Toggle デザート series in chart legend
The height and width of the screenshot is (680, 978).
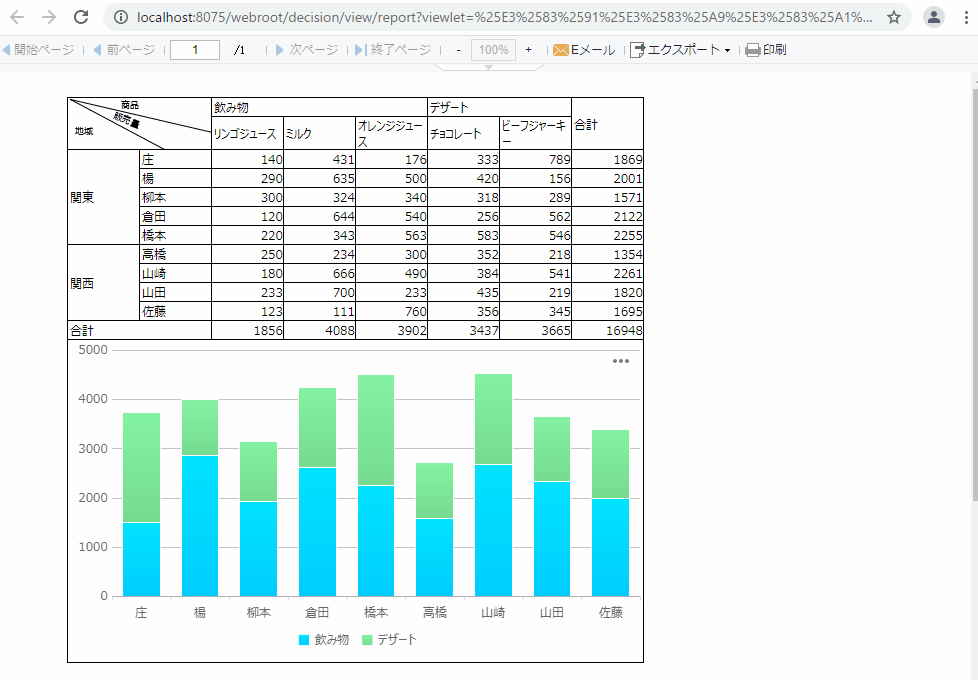pyautogui.click(x=388, y=639)
